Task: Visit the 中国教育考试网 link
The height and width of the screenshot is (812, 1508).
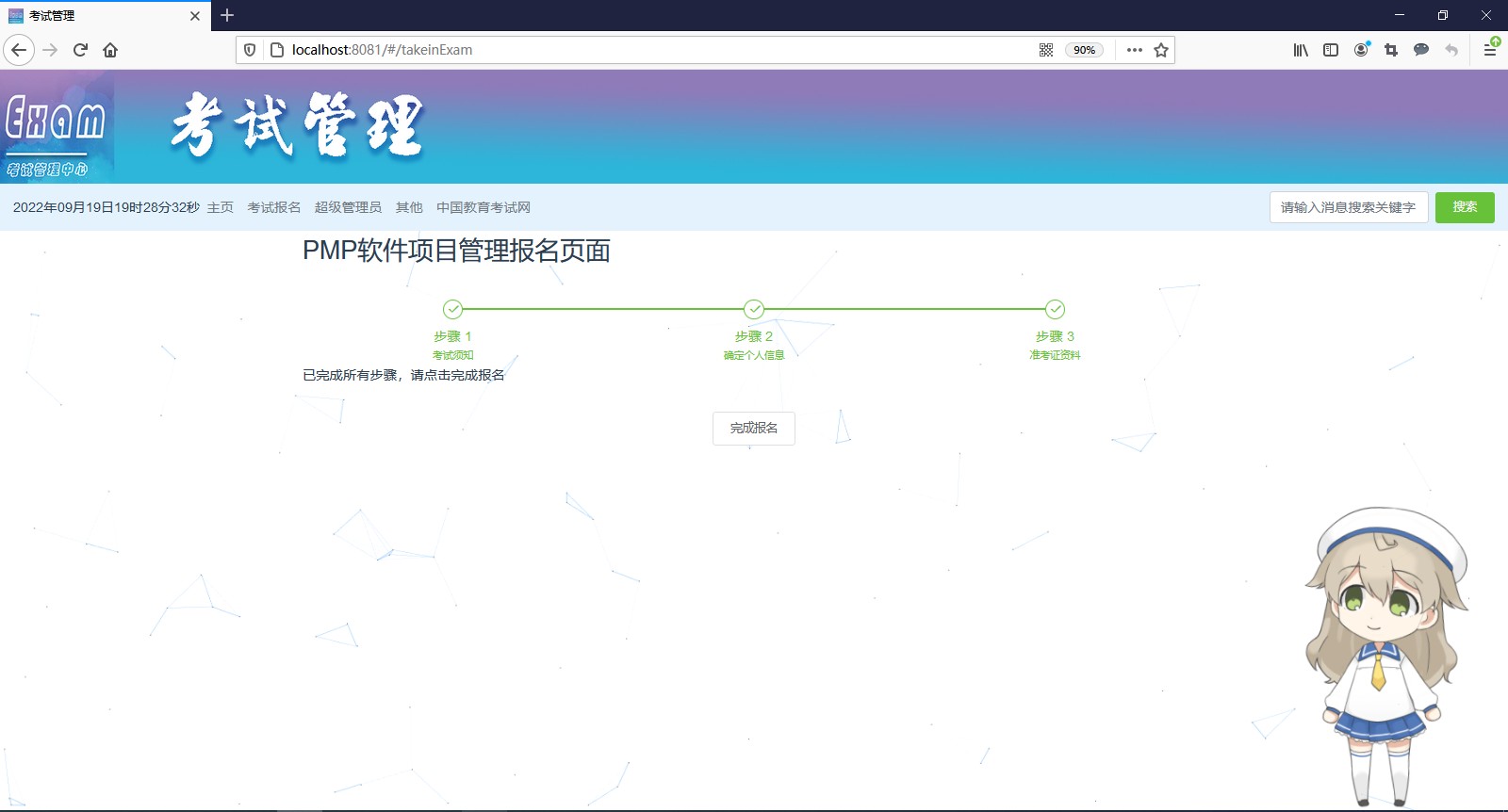Action: (x=484, y=207)
